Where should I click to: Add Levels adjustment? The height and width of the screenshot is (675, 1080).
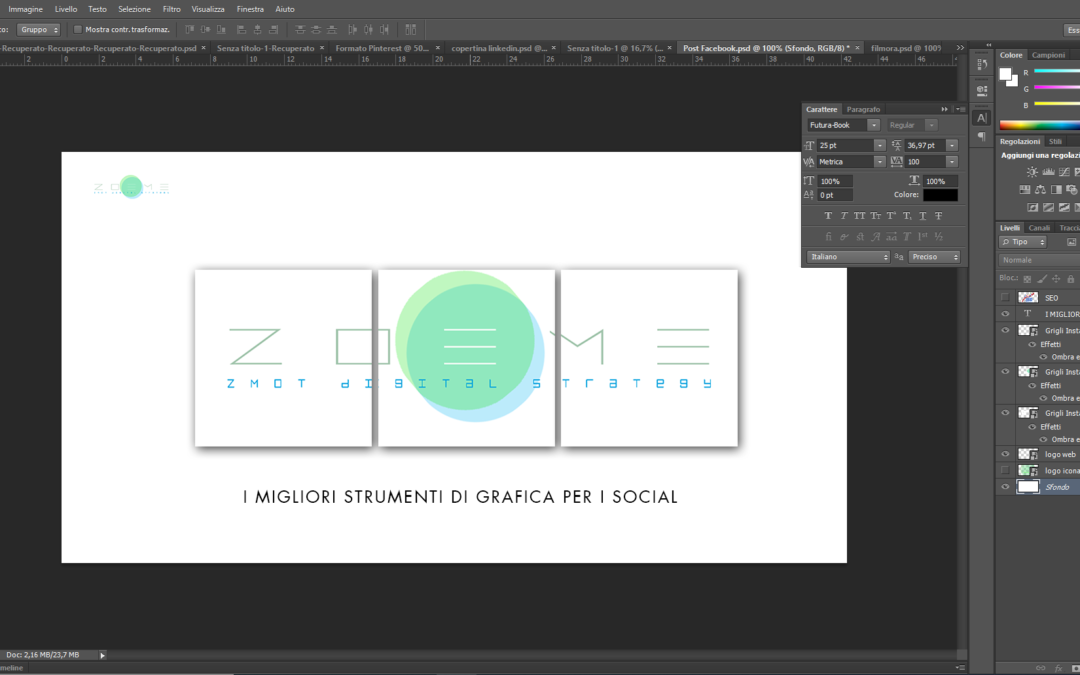(x=1048, y=172)
